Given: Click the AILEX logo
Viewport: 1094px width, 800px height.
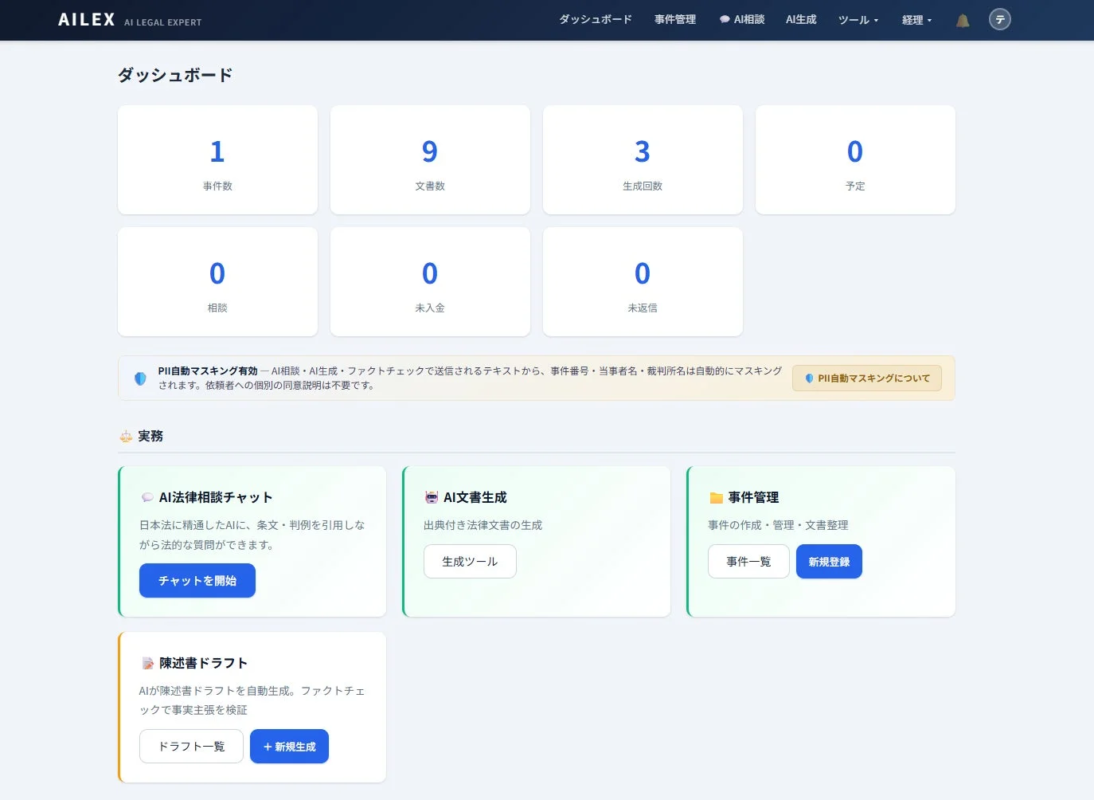Looking at the screenshot, I should [x=85, y=18].
